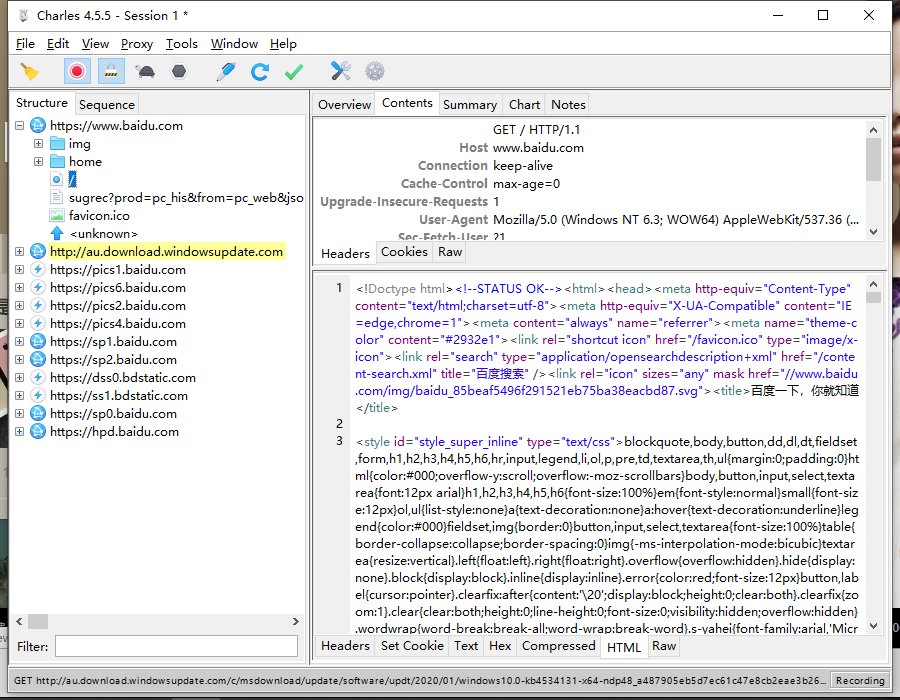The height and width of the screenshot is (700, 900).
Task: Open the Proxy menu
Action: [137, 44]
